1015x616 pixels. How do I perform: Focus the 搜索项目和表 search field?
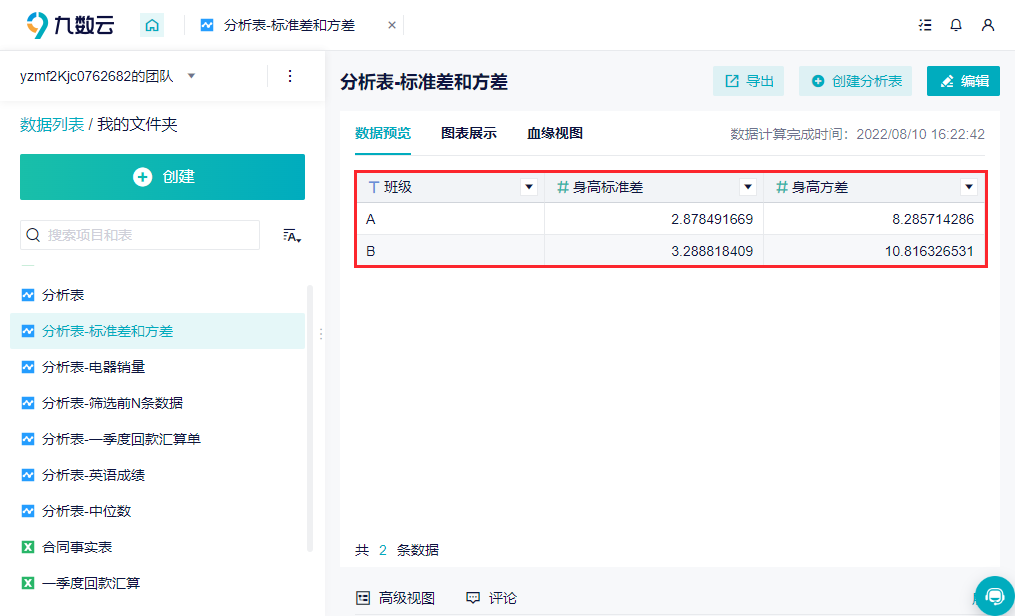point(140,235)
